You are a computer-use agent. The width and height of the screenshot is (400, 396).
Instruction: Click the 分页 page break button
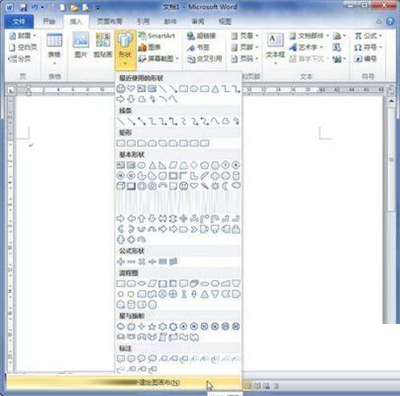(20, 59)
